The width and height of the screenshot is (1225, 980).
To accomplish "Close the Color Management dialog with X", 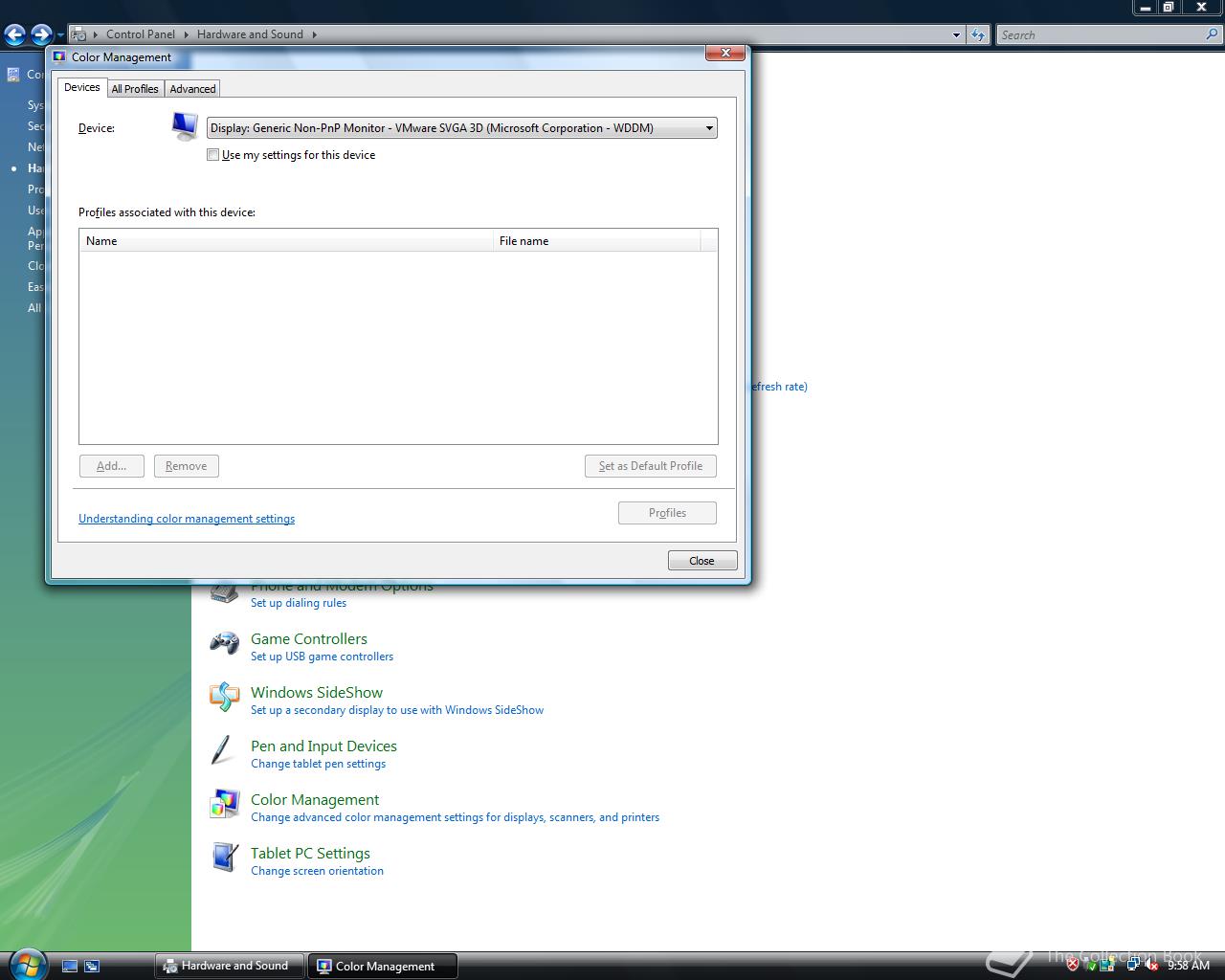I will tap(725, 53).
